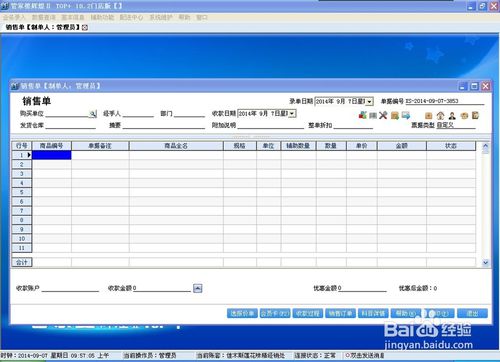Click the person icon in toolbar
500x362 pixels.
pyautogui.click(x=452, y=116)
